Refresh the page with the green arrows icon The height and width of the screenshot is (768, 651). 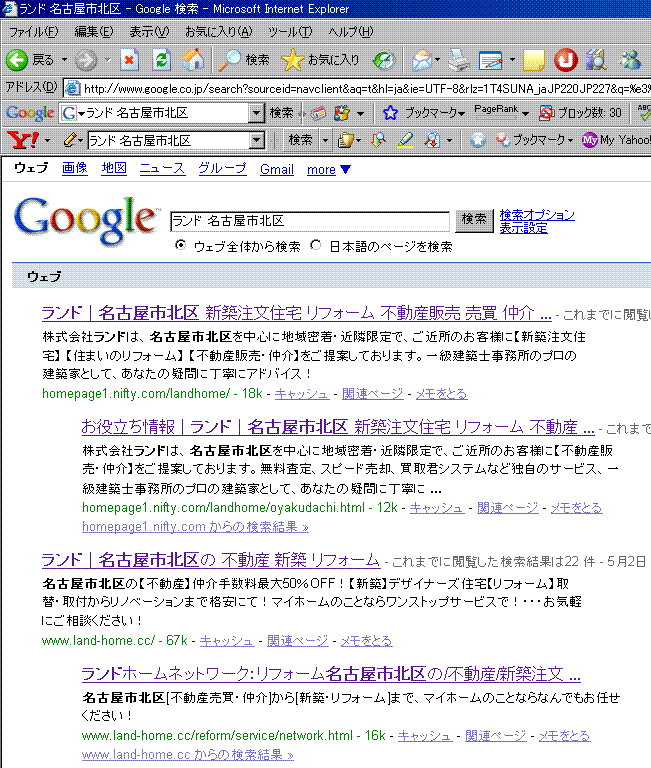point(161,60)
